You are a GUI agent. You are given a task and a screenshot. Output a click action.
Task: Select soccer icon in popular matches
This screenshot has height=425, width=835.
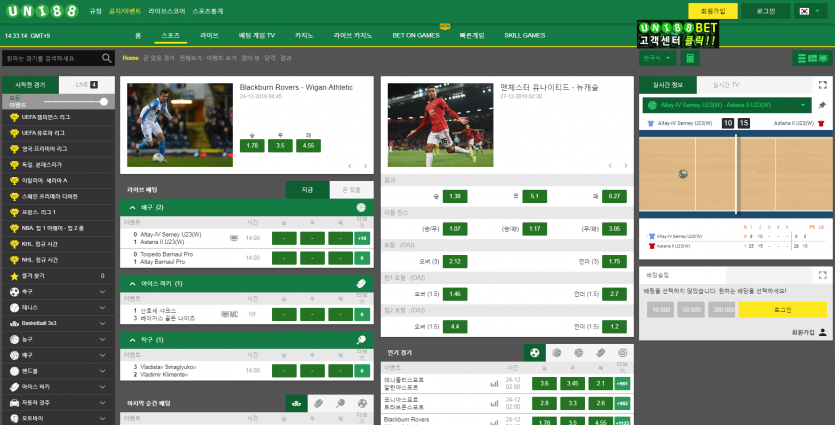click(x=535, y=353)
